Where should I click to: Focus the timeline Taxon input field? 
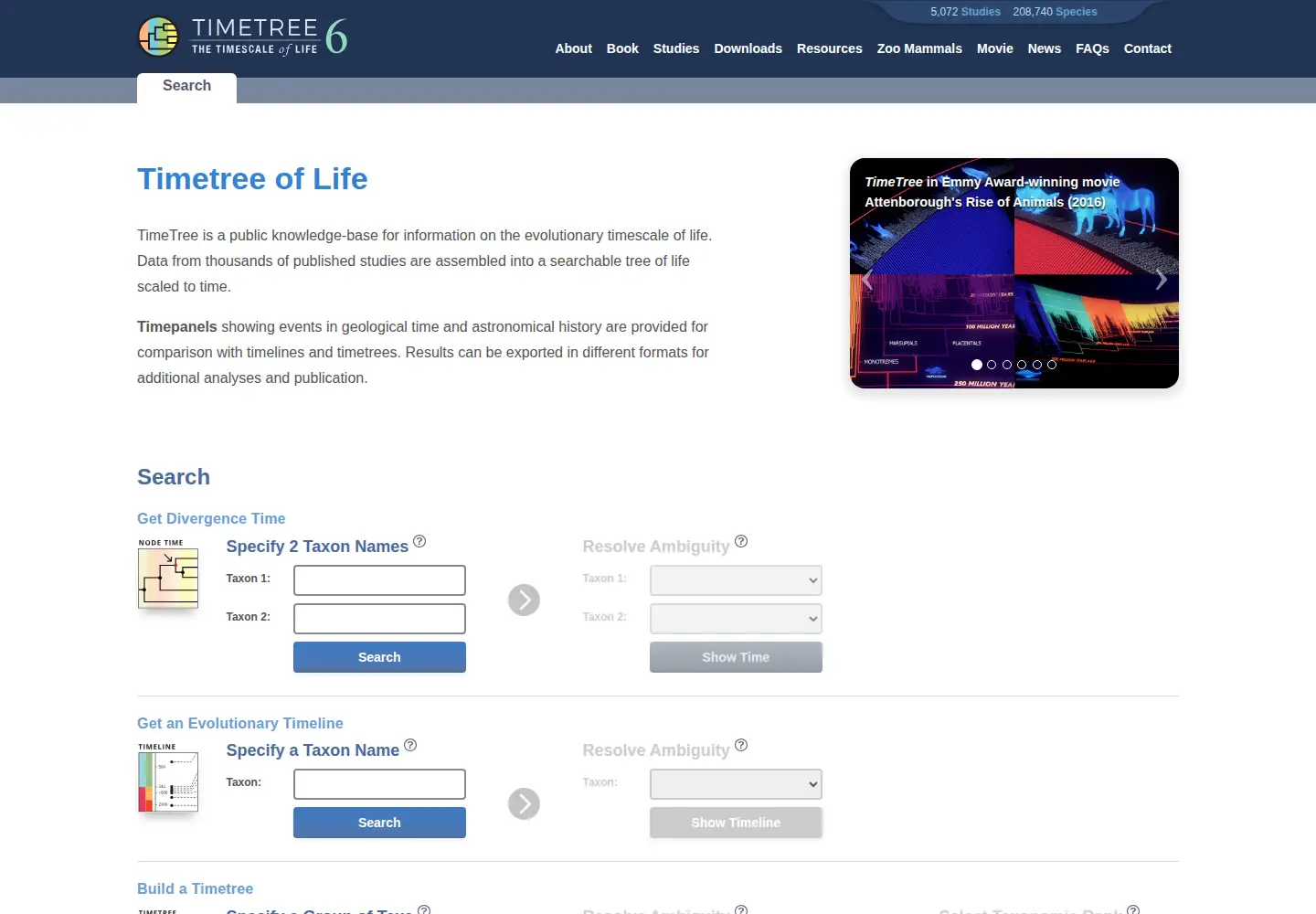tap(379, 784)
